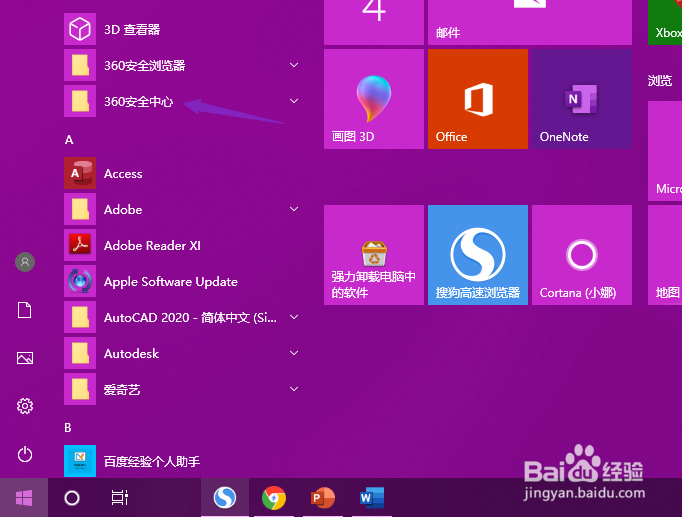Viewport: 682px width, 517px height.
Task: Expand the Autodesk folder chevron
Action: pyautogui.click(x=294, y=353)
